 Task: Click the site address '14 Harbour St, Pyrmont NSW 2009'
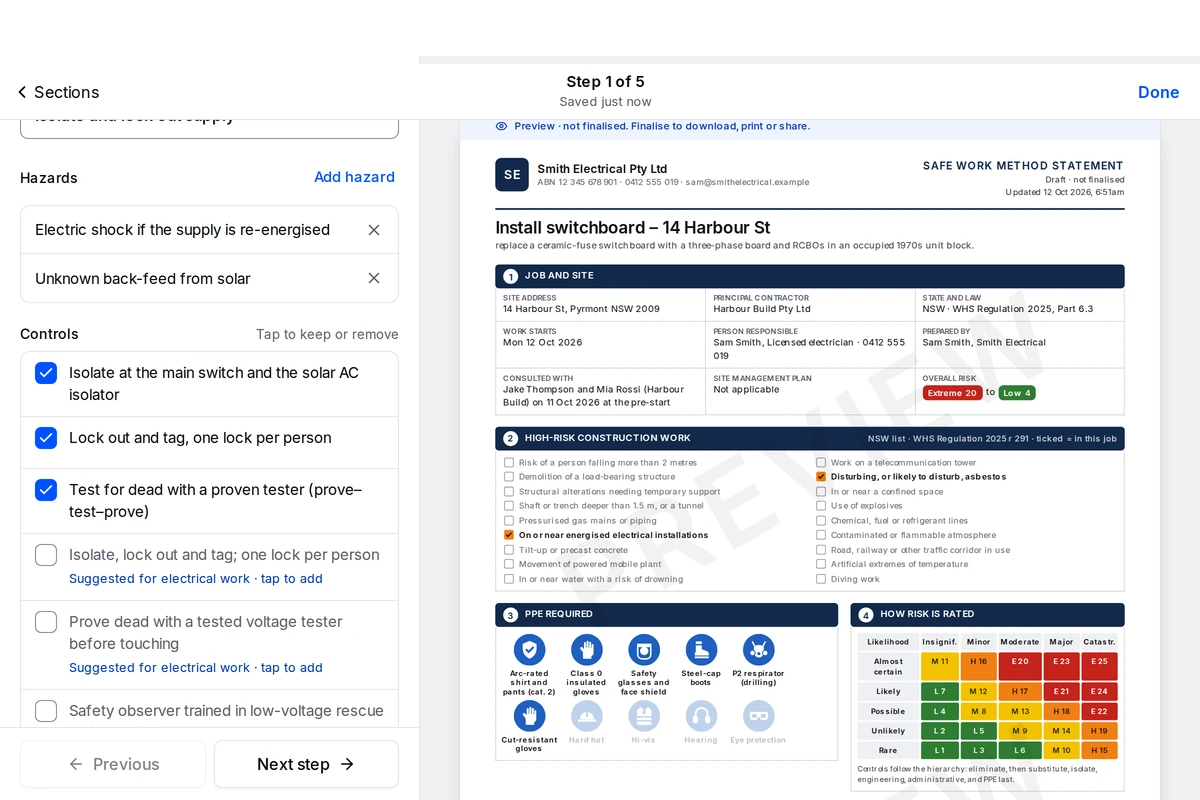click(x=581, y=309)
